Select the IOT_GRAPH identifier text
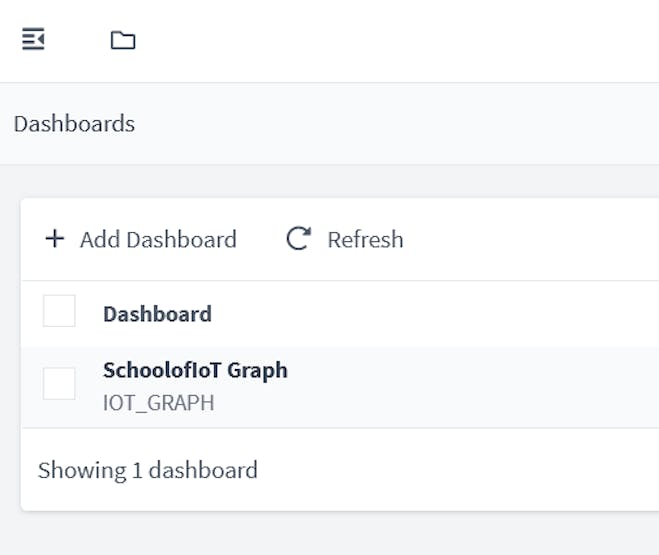659x555 pixels. (158, 403)
